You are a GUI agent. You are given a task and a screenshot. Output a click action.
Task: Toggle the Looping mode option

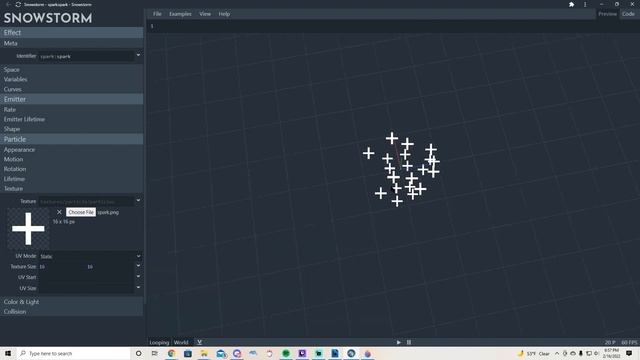[159, 342]
